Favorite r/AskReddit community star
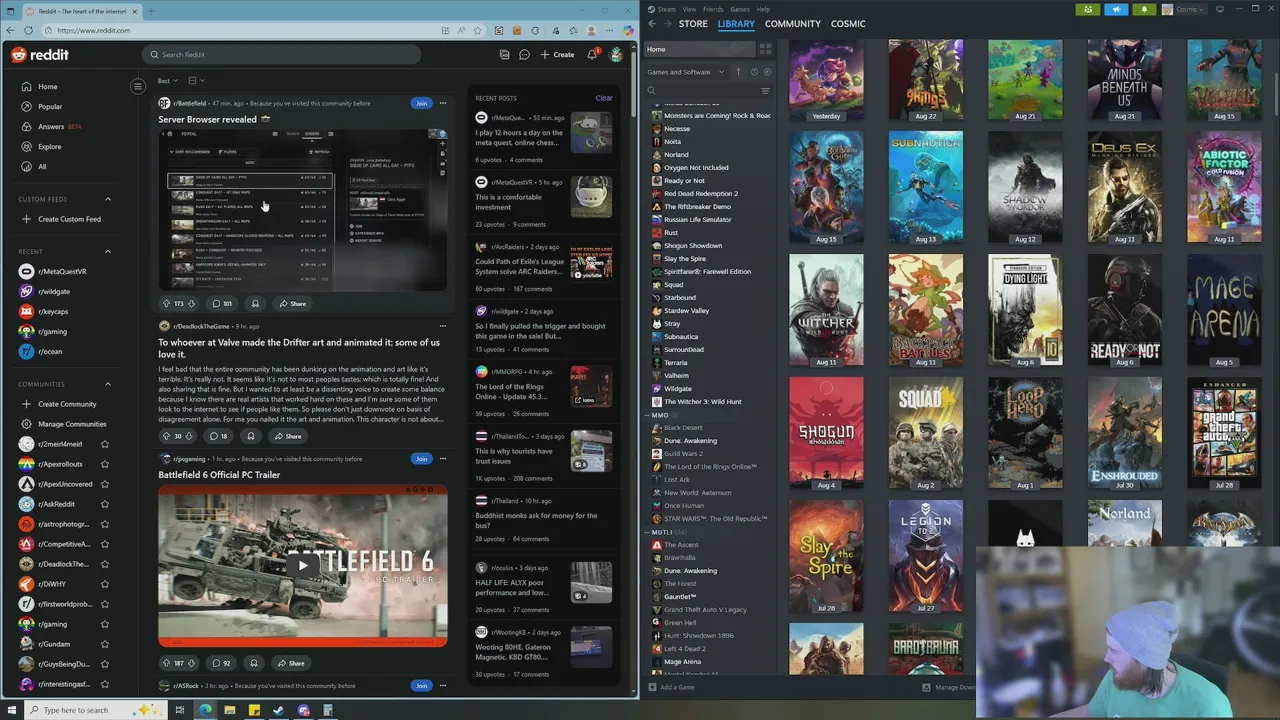 point(105,504)
